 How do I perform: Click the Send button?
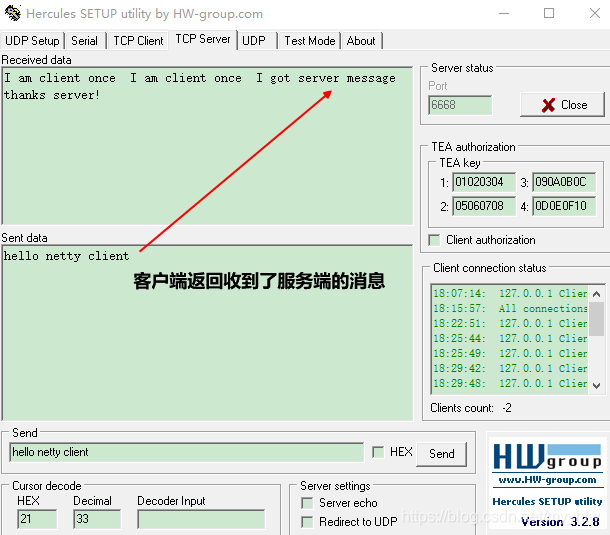[442, 454]
